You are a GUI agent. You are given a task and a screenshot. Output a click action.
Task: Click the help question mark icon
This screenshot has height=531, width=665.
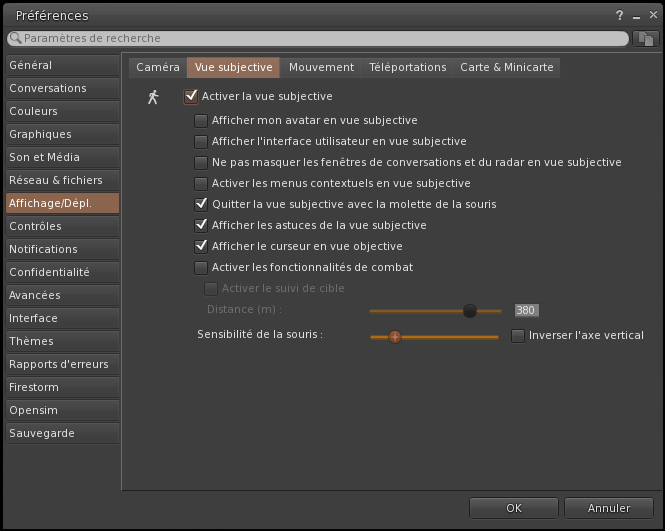coord(621,15)
